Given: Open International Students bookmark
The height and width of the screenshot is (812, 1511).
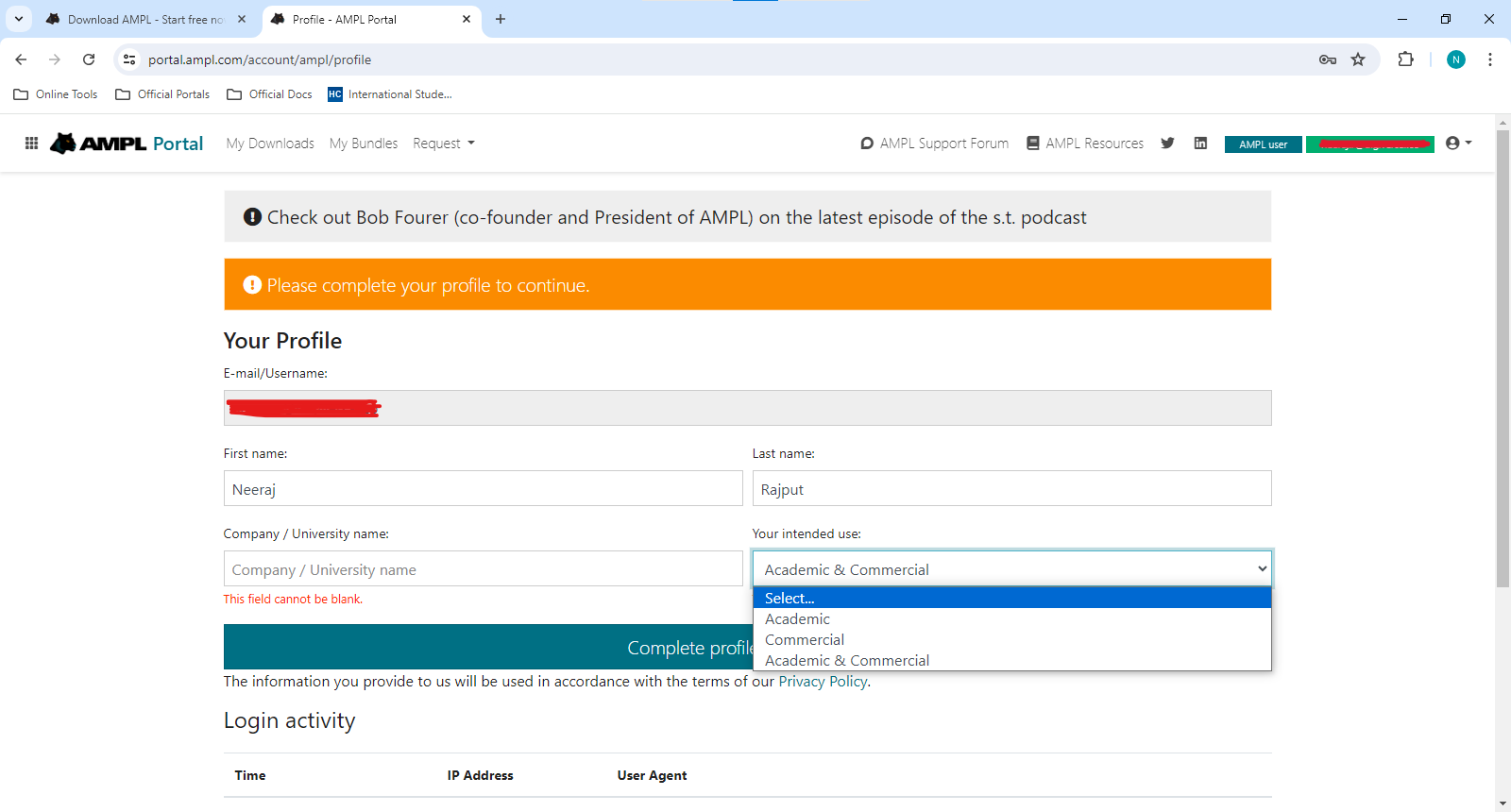Looking at the screenshot, I should coord(390,94).
